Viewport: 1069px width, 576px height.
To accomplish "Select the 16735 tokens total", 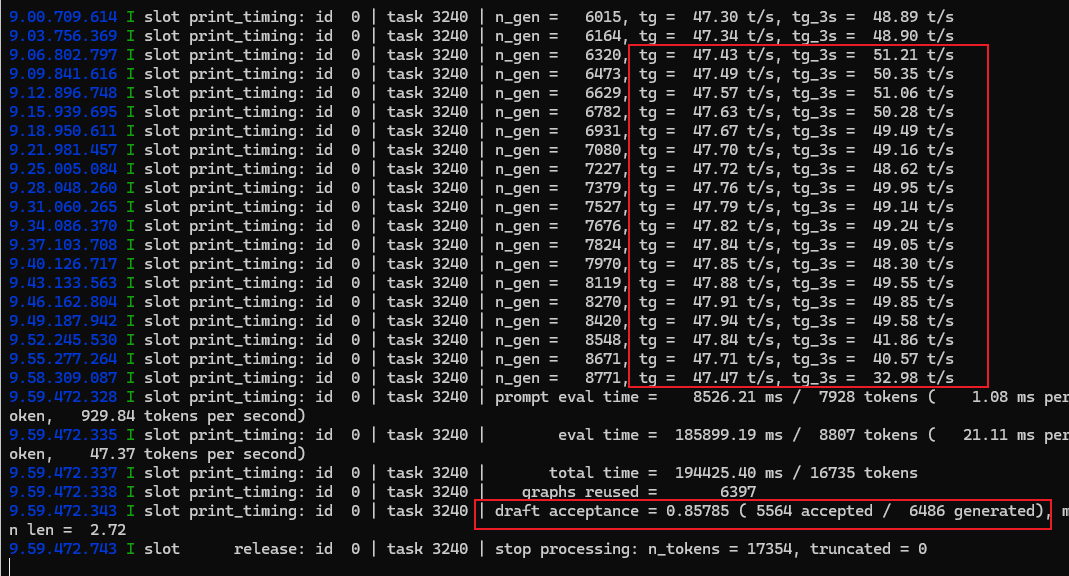I will click(x=863, y=473).
